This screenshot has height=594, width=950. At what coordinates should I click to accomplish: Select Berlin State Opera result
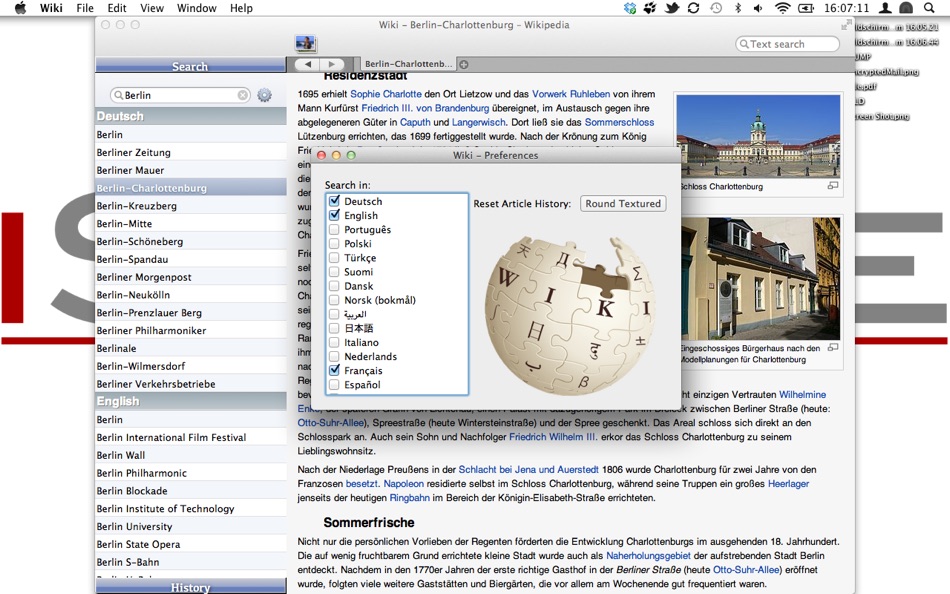(x=191, y=544)
